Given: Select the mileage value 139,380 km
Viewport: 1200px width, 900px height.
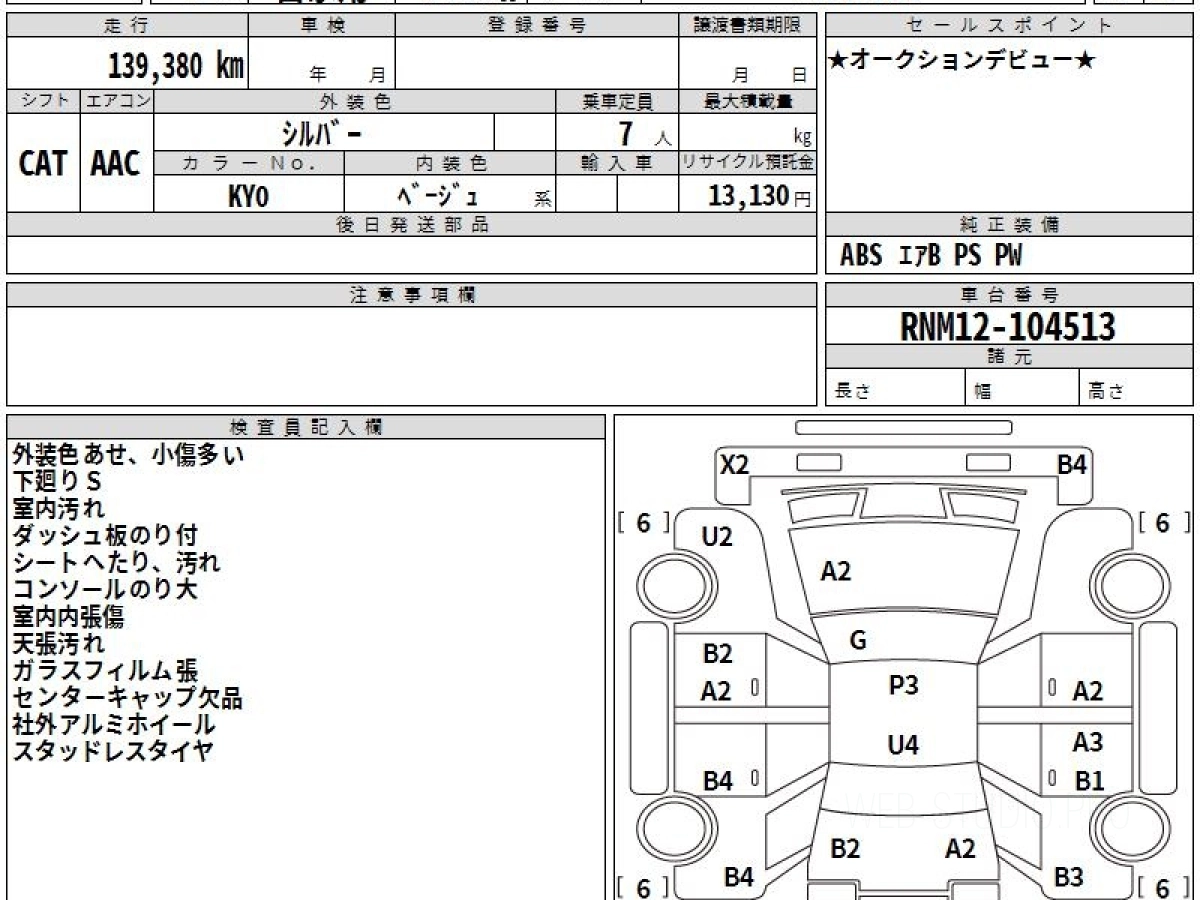Looking at the screenshot, I should click(176, 66).
